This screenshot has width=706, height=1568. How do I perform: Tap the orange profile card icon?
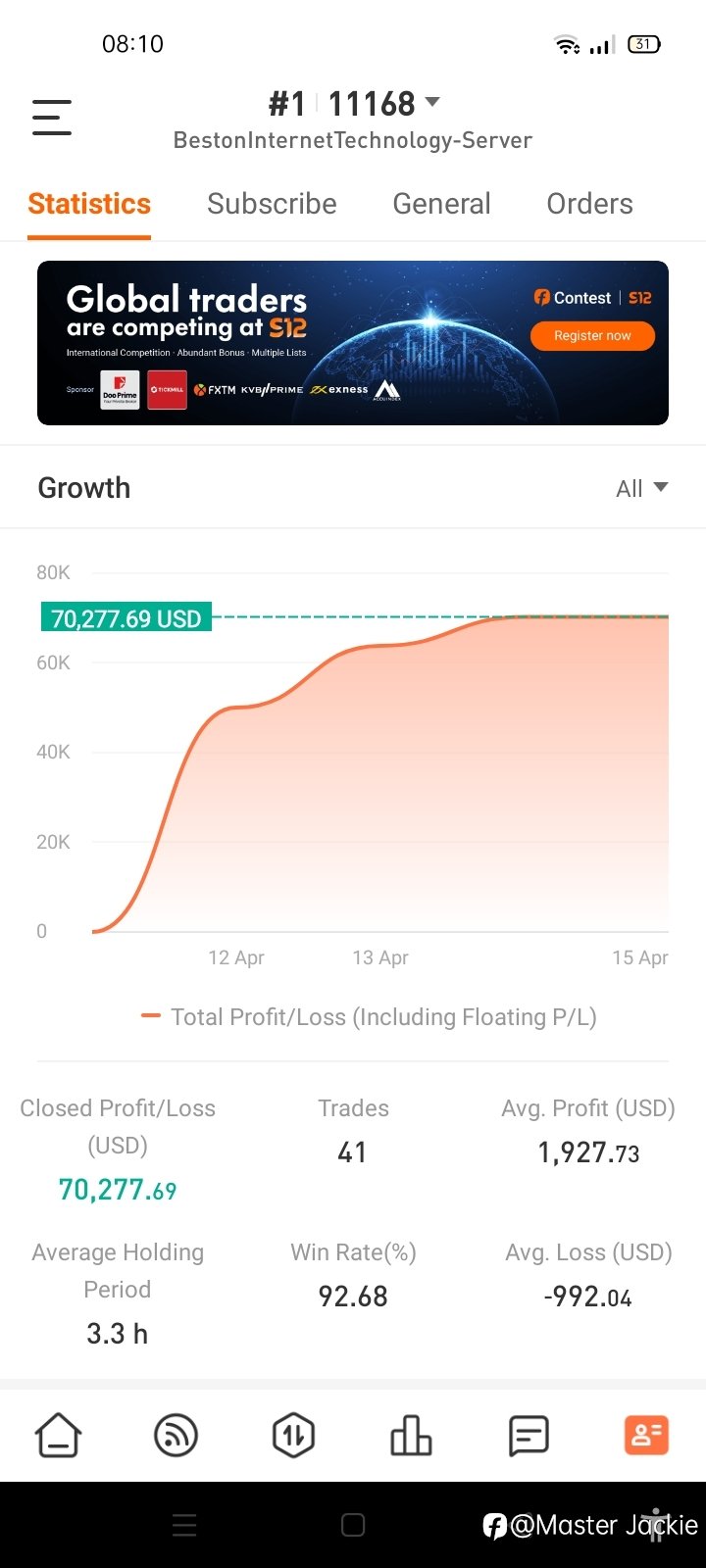[646, 1437]
